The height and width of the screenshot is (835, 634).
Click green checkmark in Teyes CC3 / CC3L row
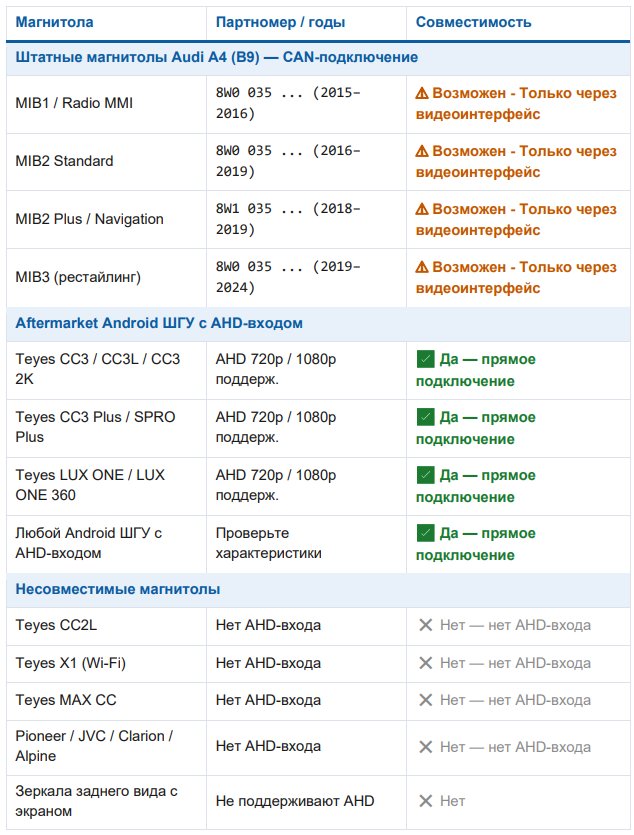coord(425,359)
